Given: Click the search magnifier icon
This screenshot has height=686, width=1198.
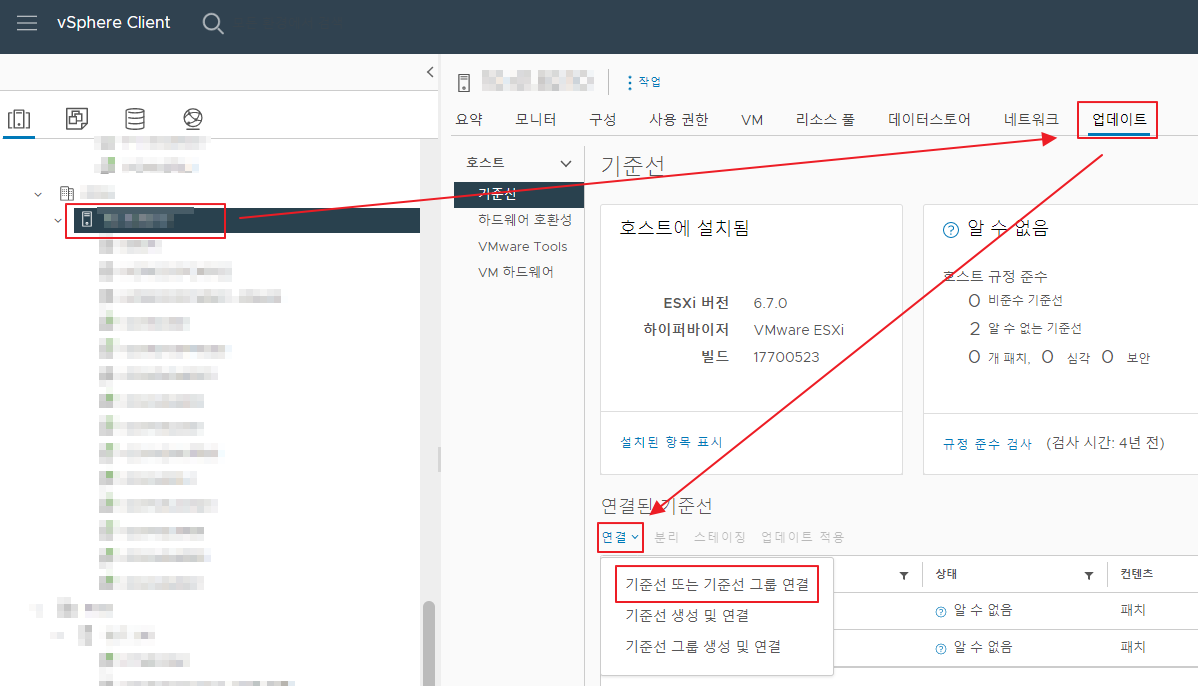Looking at the screenshot, I should 213,24.
